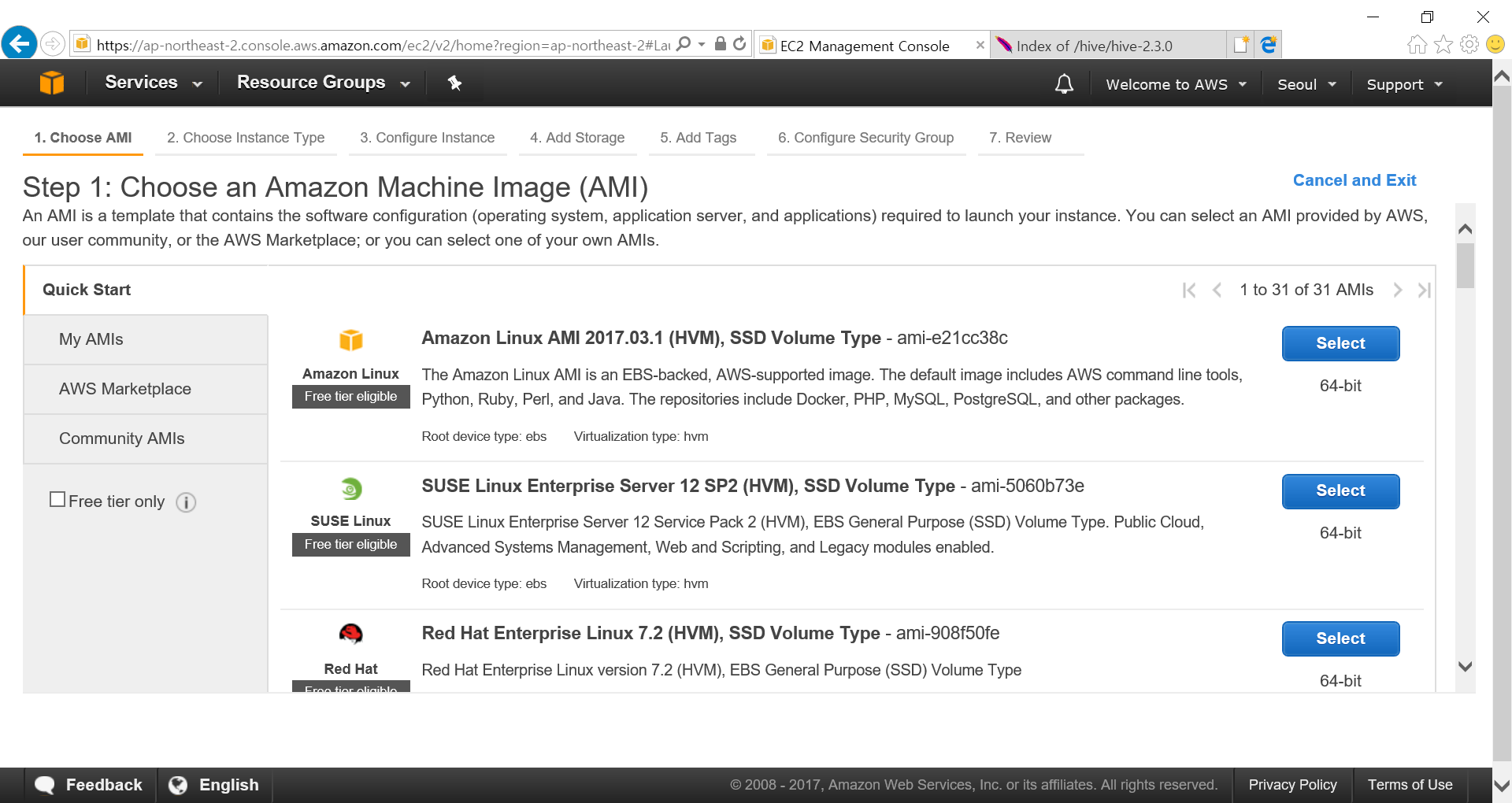Close the EC2 Management Console tab
This screenshot has height=803, width=1512.
pos(980,45)
